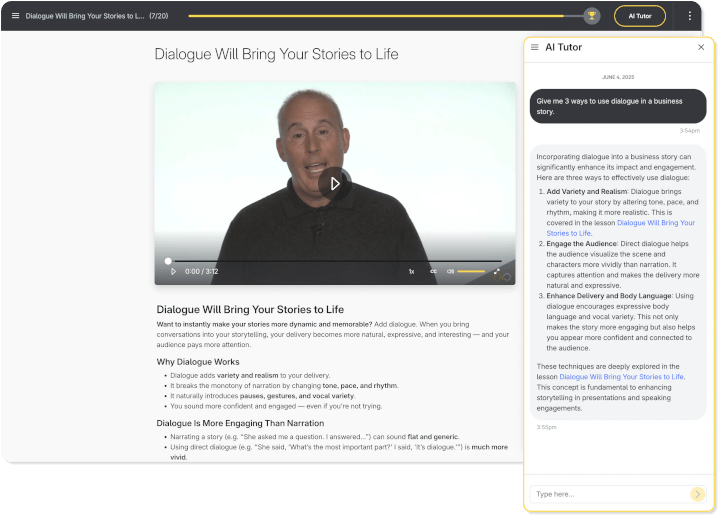Open the course hamburger menu in top bar
The height and width of the screenshot is (517, 720).
15,16
